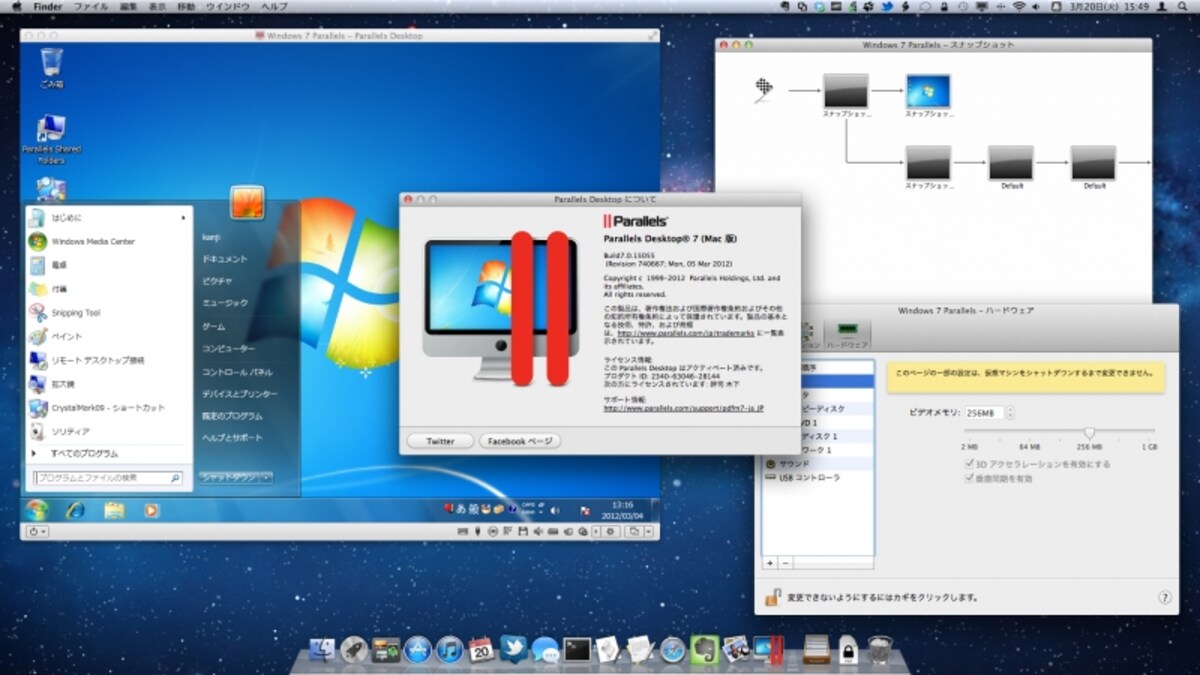Click the 256MB video memory field
The height and width of the screenshot is (675, 1200).
point(983,413)
